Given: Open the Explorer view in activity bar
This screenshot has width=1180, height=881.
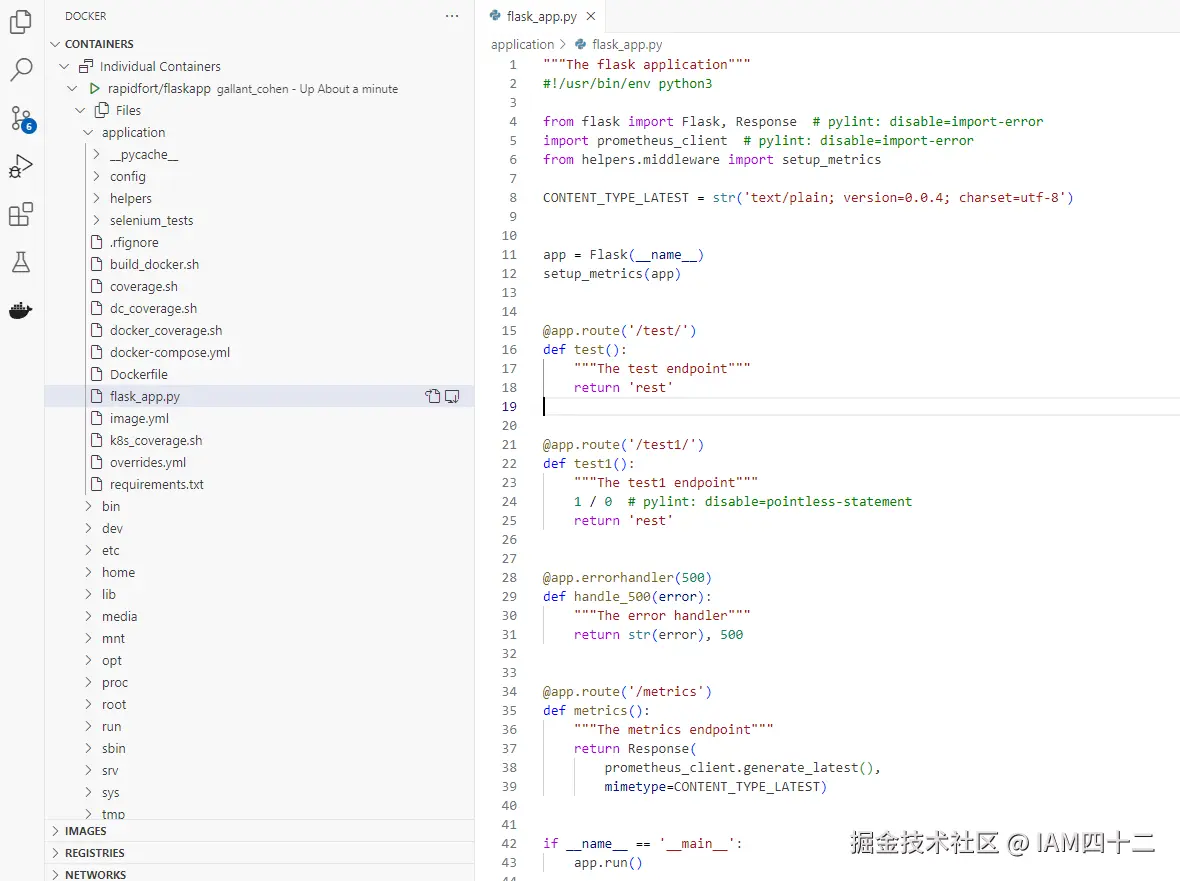Looking at the screenshot, I should point(21,22).
